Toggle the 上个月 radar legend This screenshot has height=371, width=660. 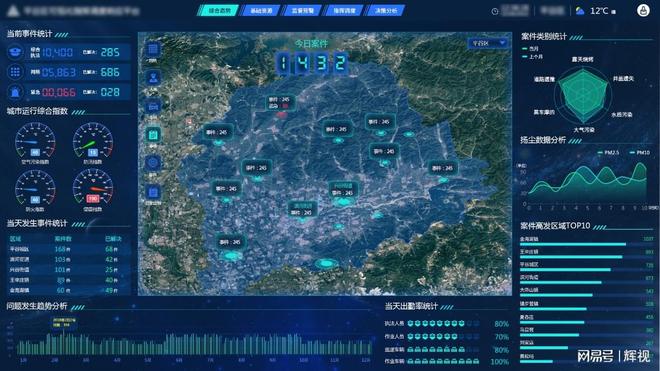[x=532, y=56]
